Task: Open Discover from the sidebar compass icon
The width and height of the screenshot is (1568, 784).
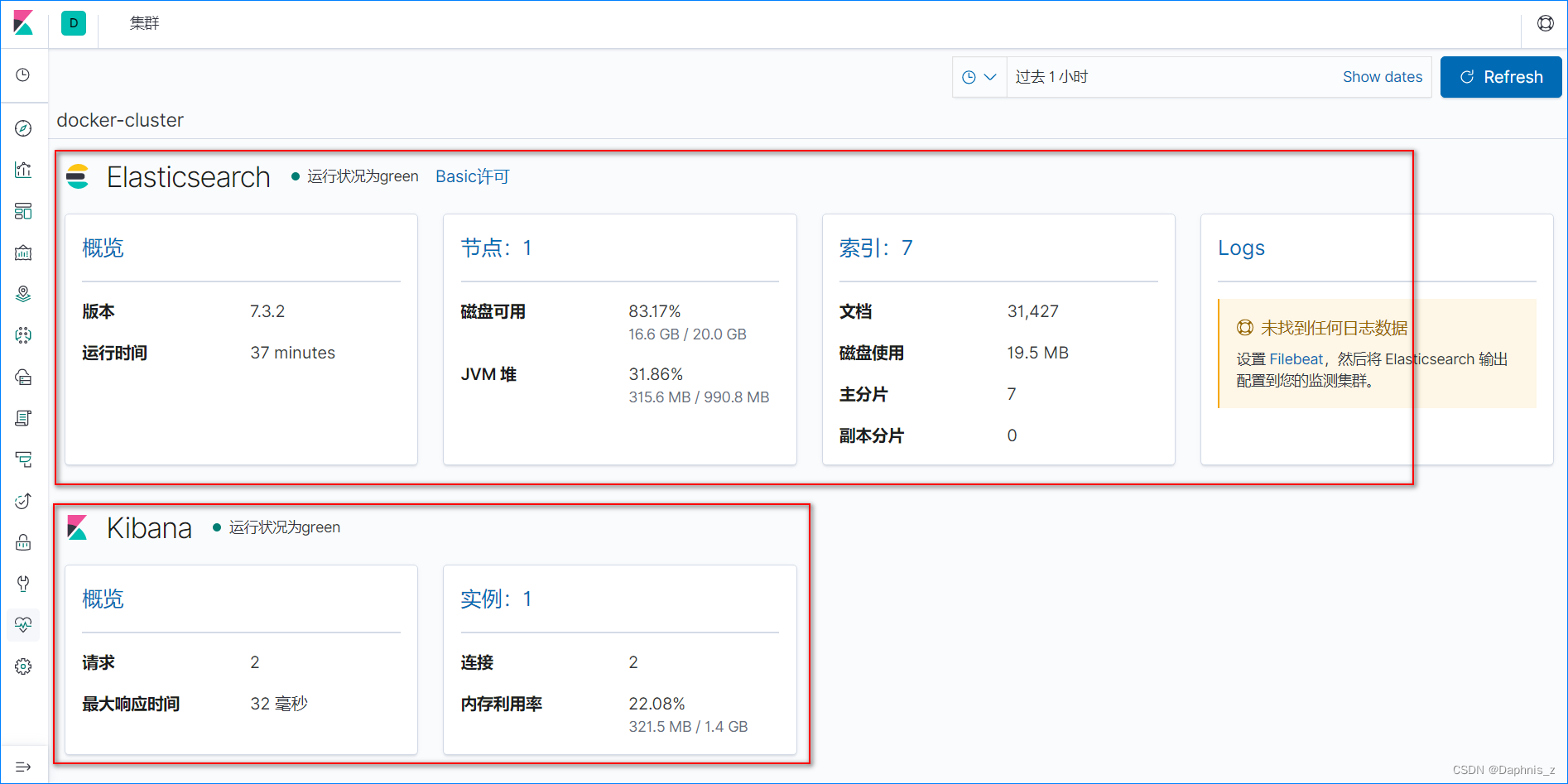Action: click(x=23, y=128)
